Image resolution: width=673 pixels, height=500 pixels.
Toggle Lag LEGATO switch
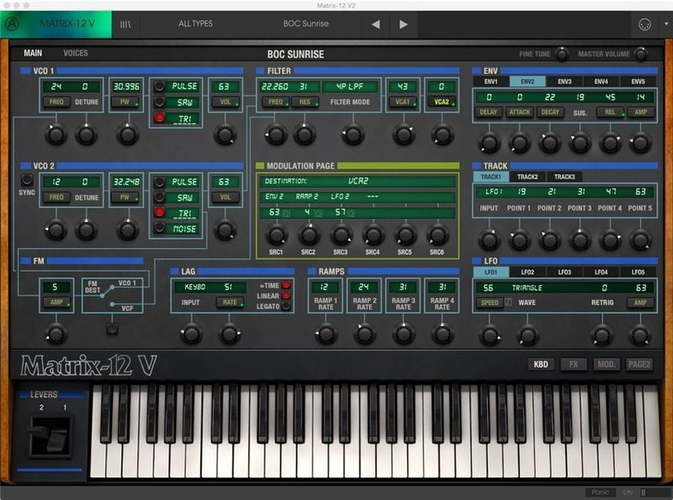coord(286,306)
